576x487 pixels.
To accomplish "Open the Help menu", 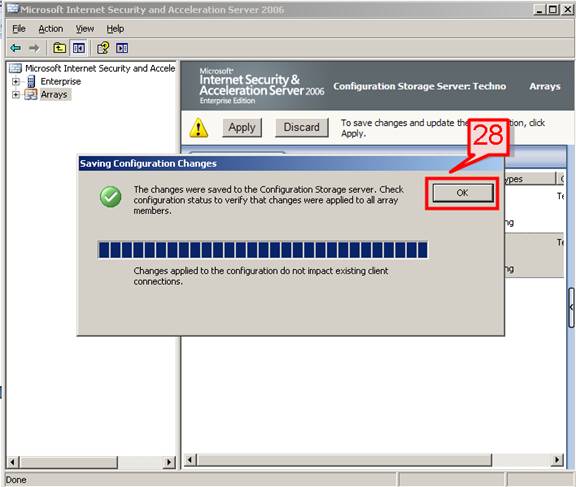I will pyautogui.click(x=115, y=29).
